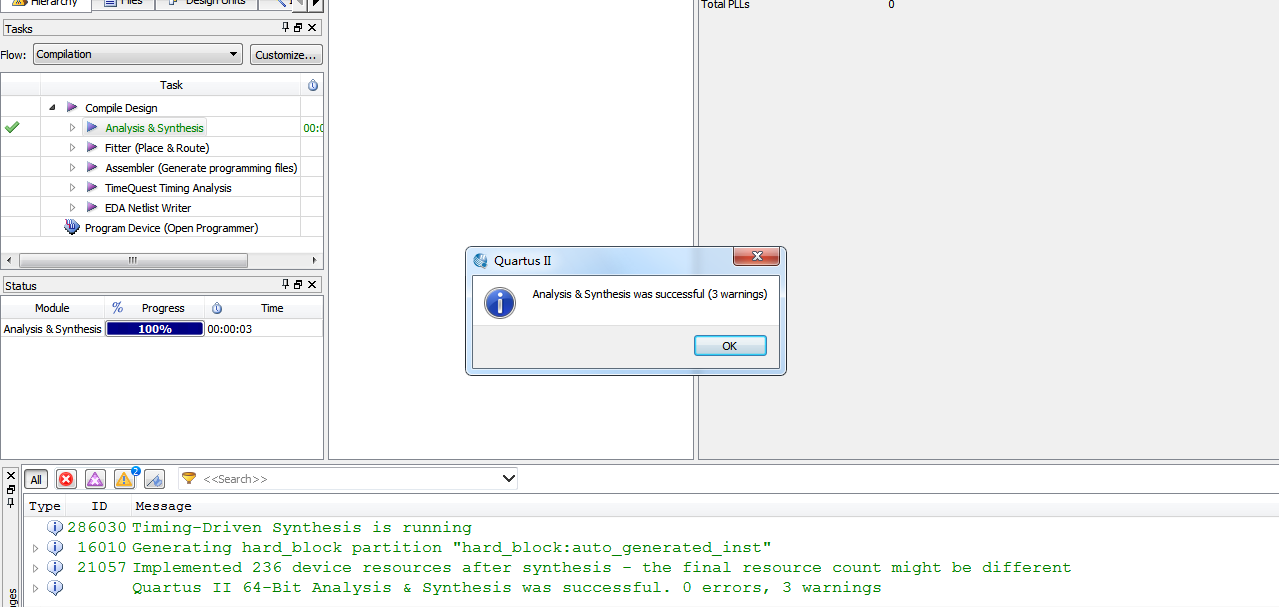1279x607 pixels.
Task: Show All messages filter
Action: tap(36, 479)
